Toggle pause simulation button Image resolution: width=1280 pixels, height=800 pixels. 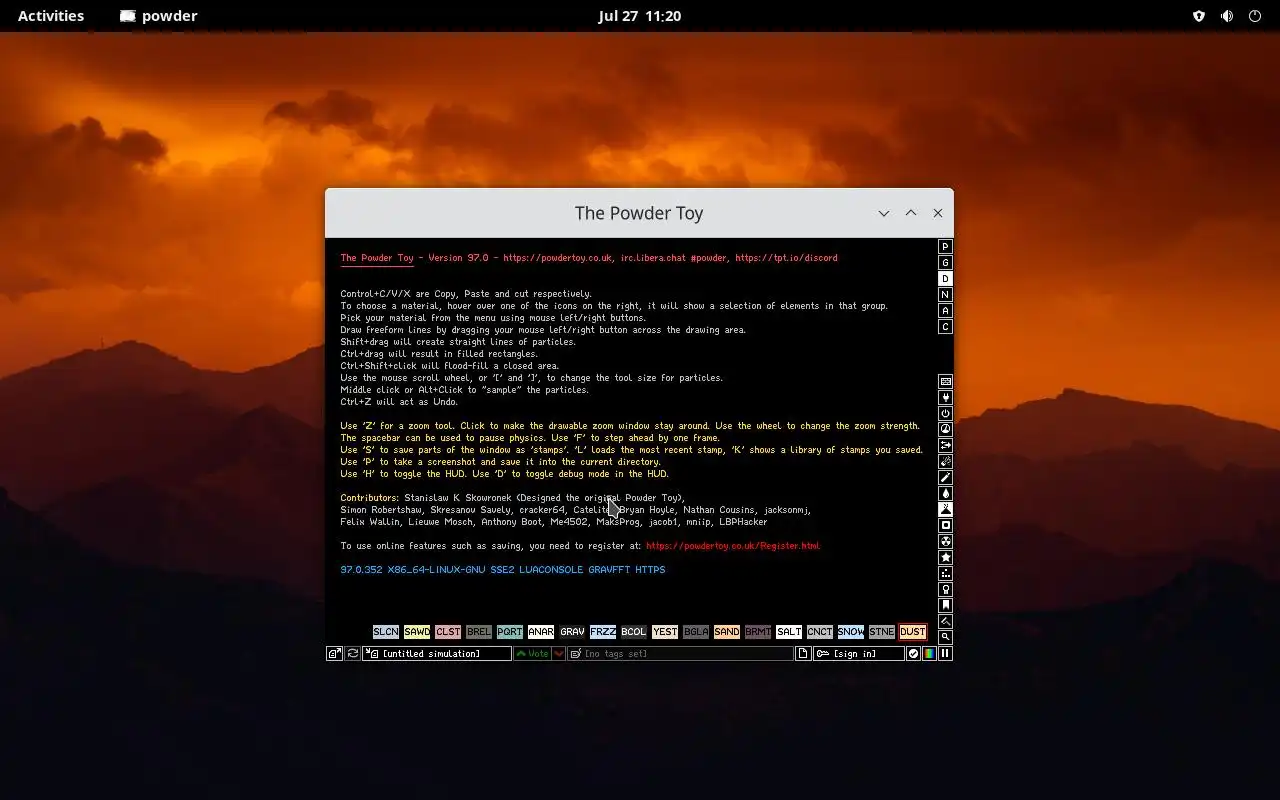point(945,653)
